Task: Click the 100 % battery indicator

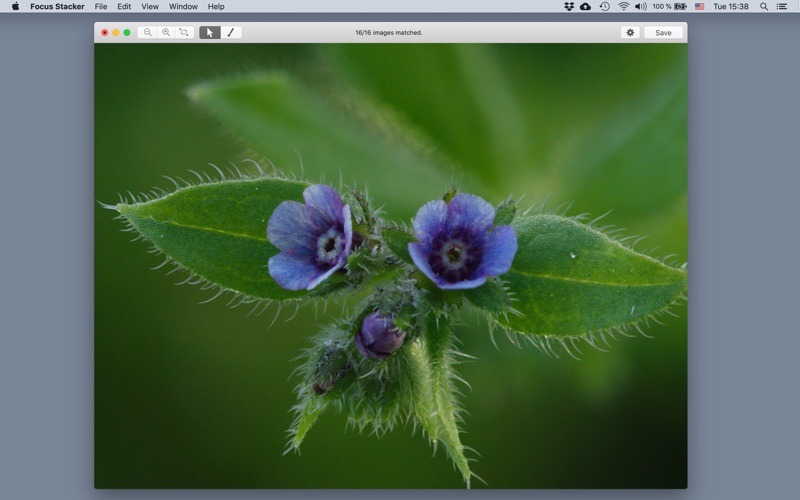Action: tap(669, 7)
